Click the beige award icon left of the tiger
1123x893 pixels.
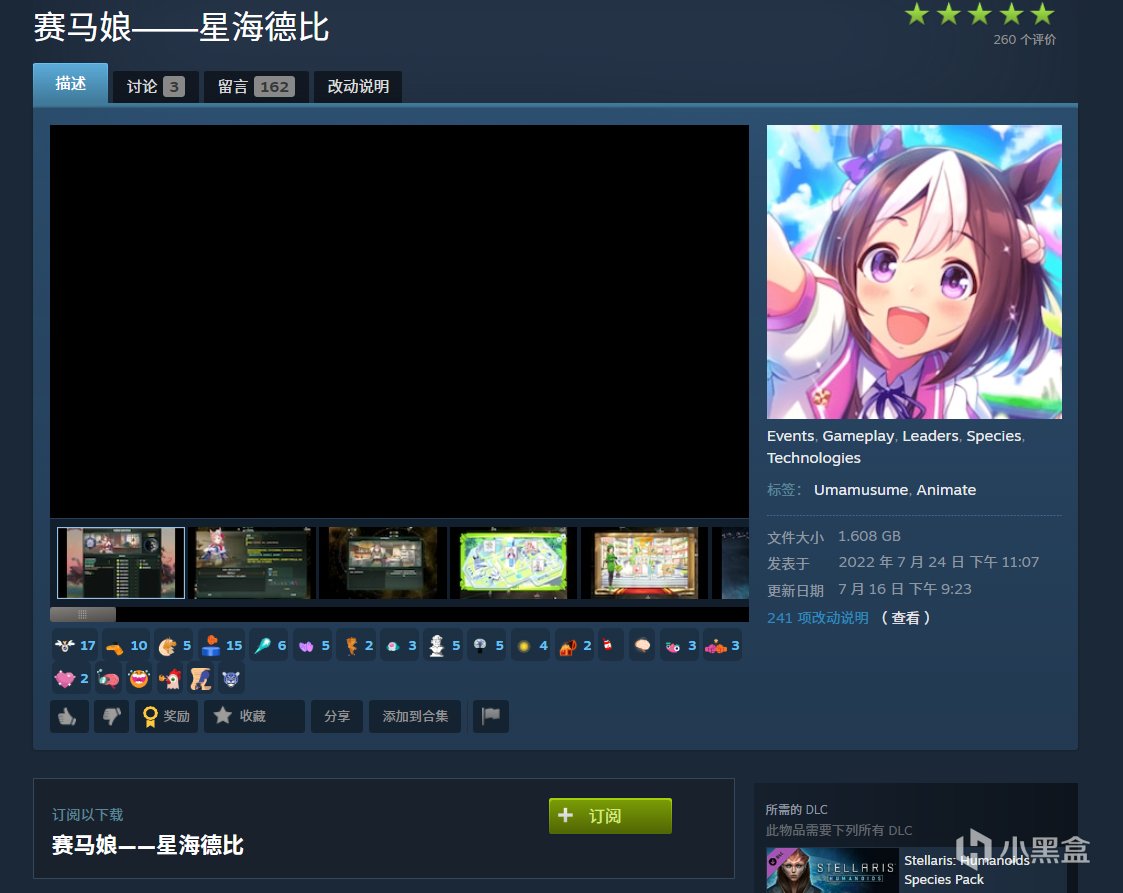[201, 677]
